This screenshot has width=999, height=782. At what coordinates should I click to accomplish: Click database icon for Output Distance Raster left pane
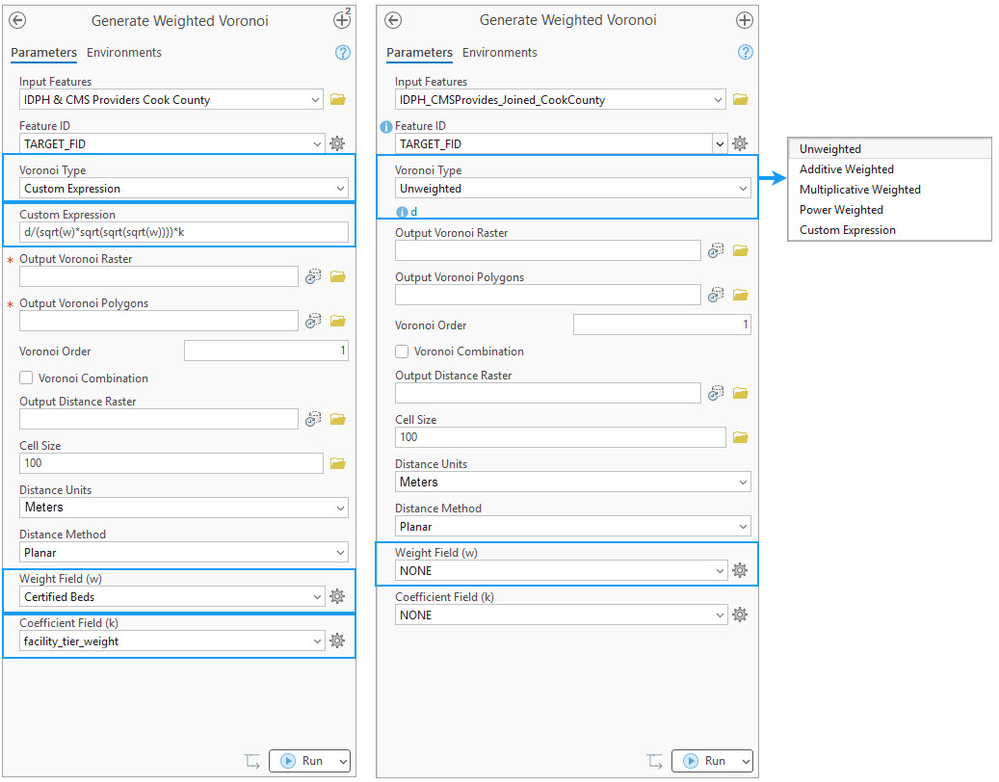pyautogui.click(x=313, y=419)
